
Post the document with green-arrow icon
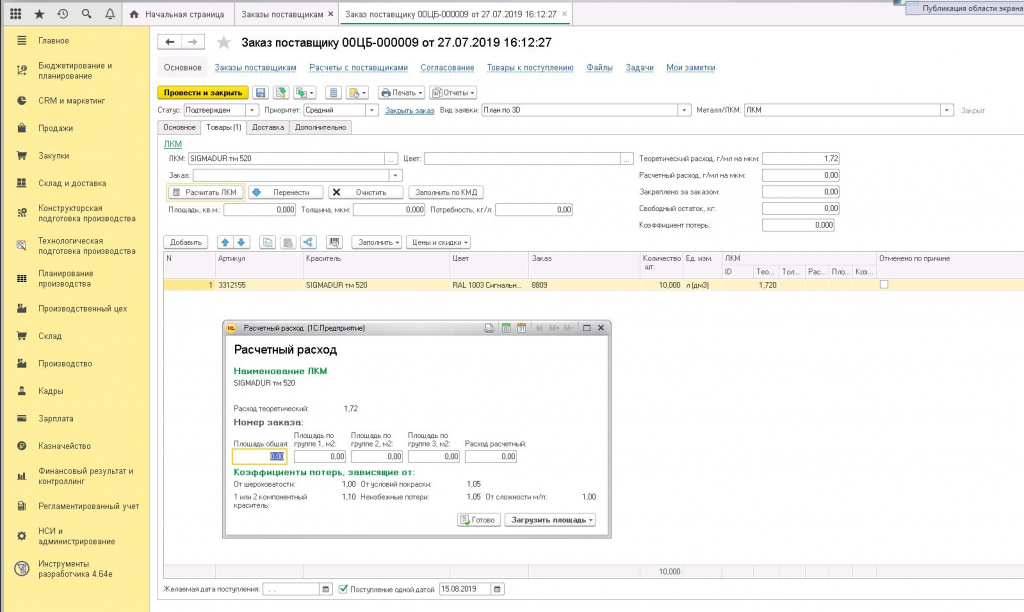tap(281, 93)
